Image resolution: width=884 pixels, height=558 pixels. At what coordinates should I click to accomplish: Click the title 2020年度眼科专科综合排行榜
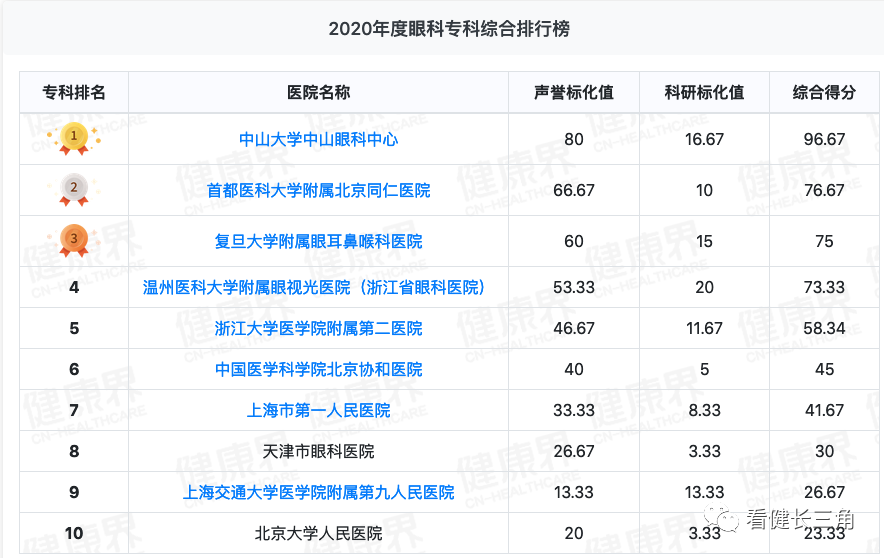[x=449, y=28]
